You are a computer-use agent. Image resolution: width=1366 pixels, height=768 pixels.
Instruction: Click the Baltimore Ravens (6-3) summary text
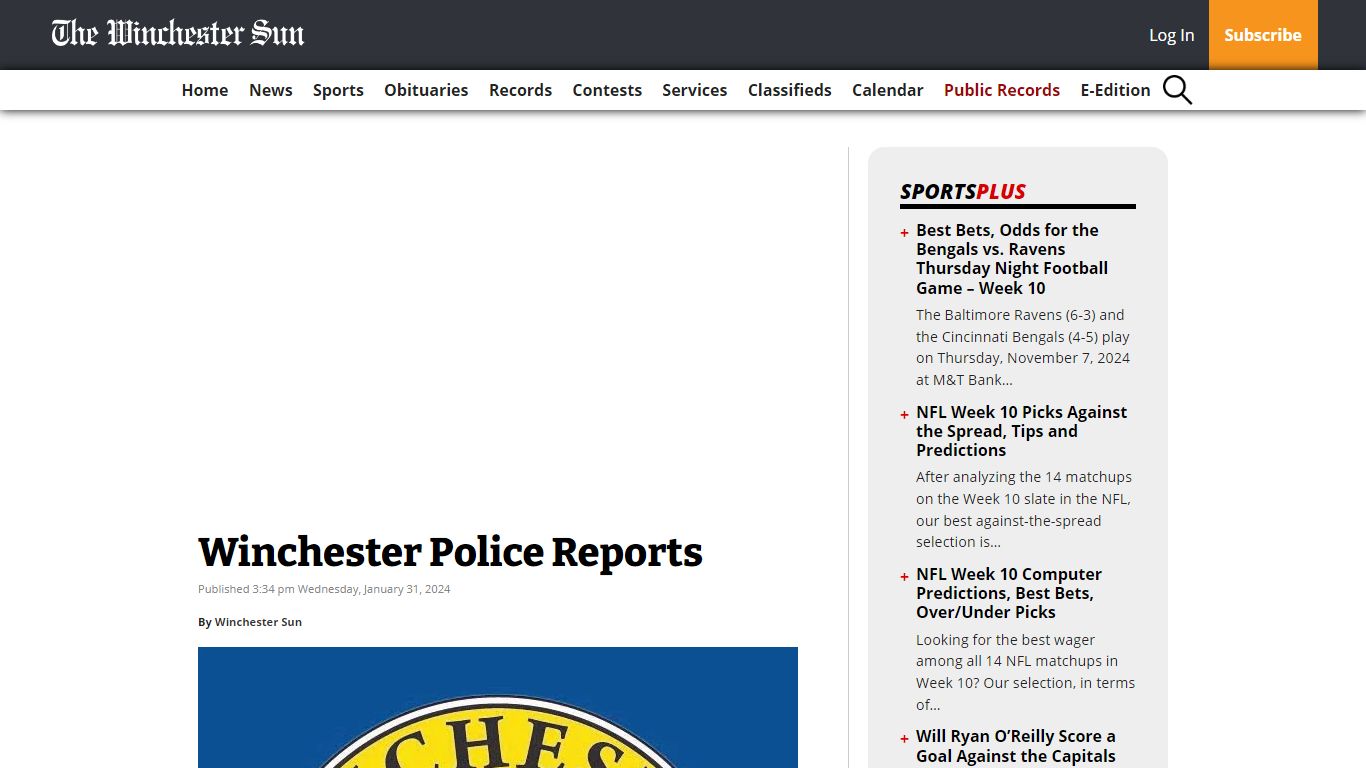click(1023, 347)
